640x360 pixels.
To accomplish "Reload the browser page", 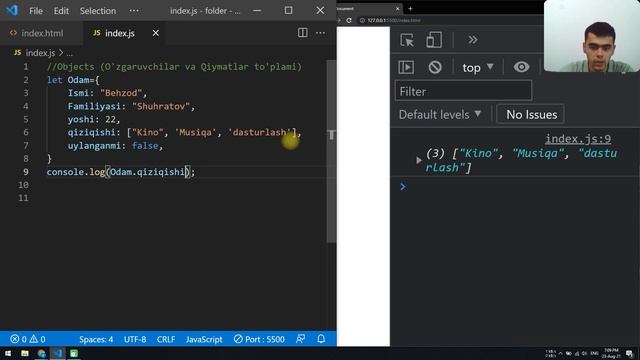I will coord(349,20).
